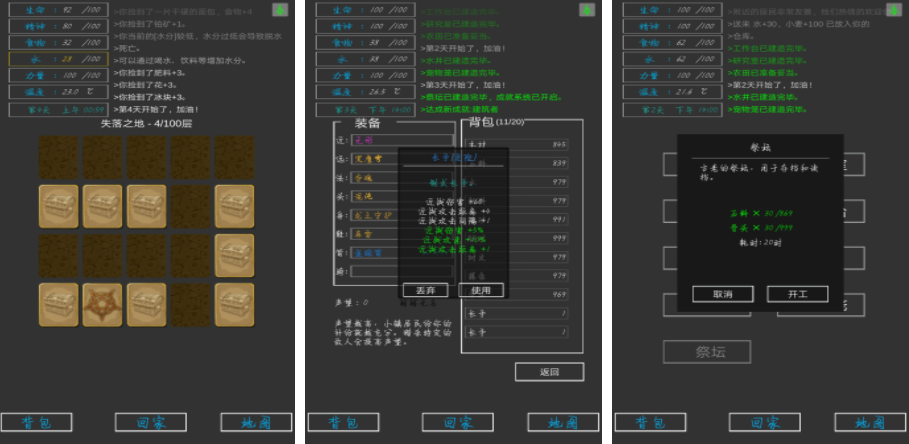
Task: Click the green icon in left screen's corner
Action: click(280, 9)
